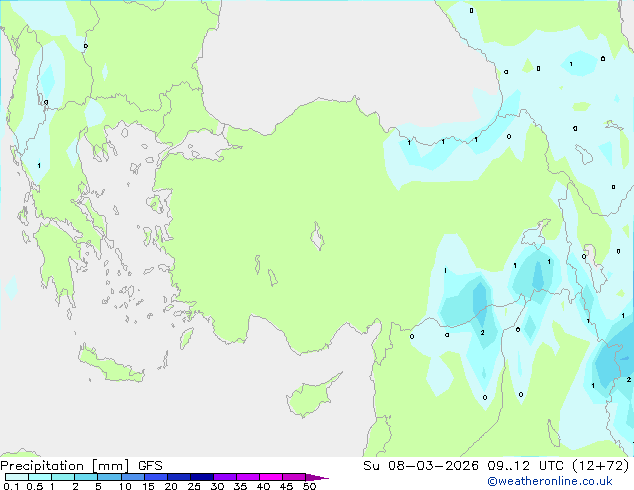
Task: Click the purple arrow above 50 mm
Action: pyautogui.click(x=317, y=477)
